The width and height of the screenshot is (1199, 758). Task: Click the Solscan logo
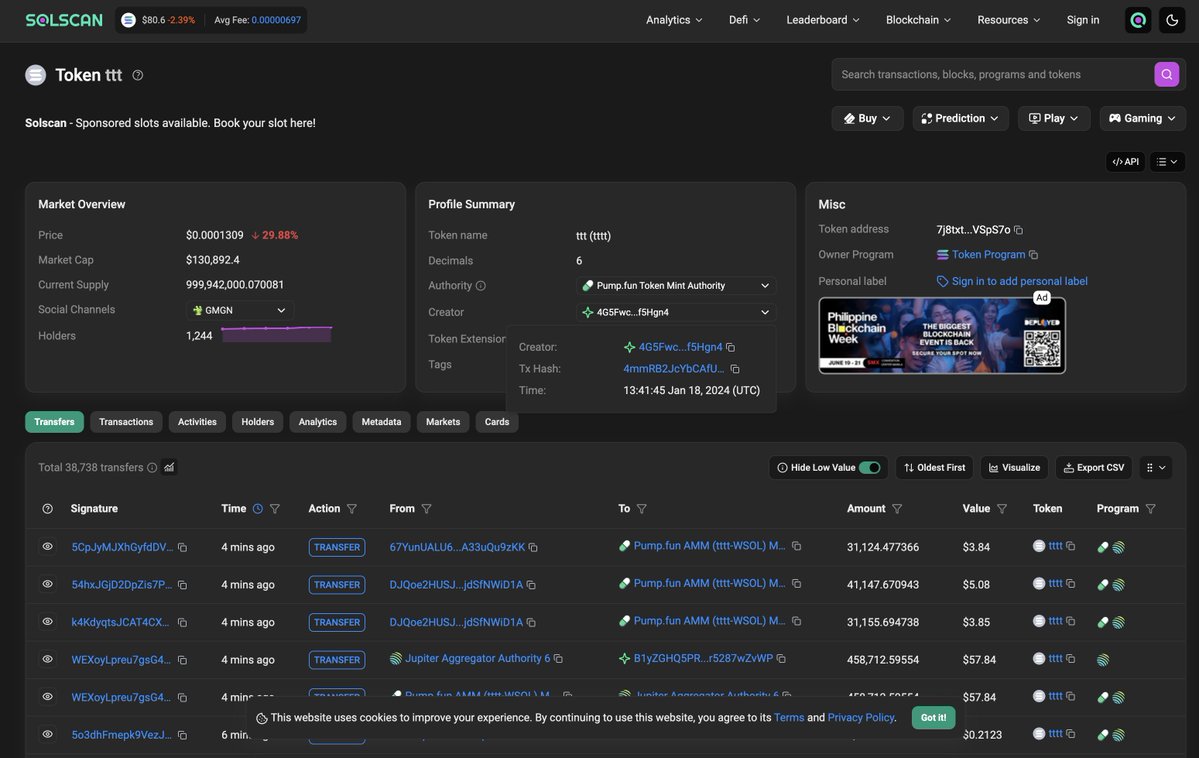[x=63, y=20]
